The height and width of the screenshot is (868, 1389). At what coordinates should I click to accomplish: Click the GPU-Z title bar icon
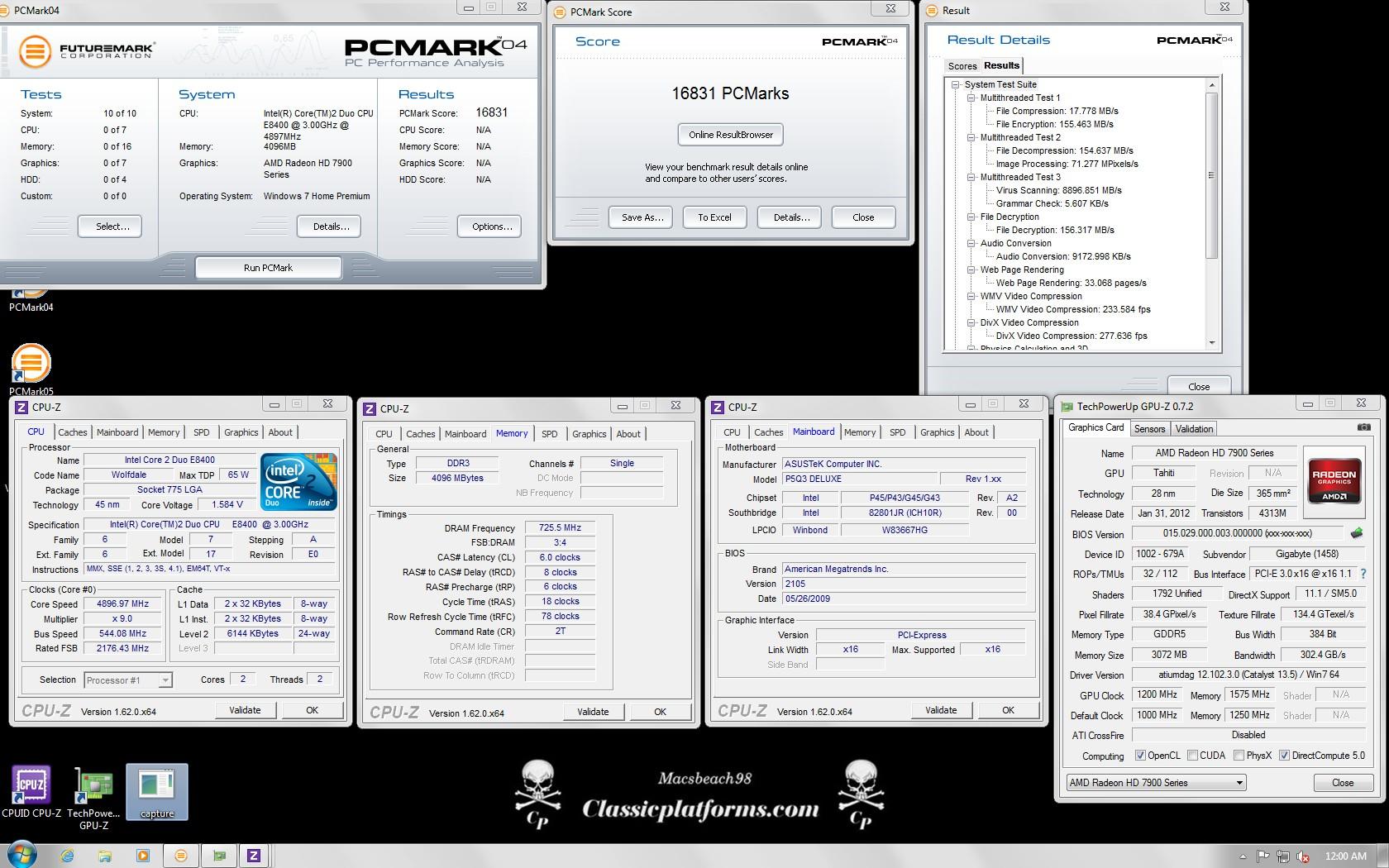click(x=1067, y=407)
